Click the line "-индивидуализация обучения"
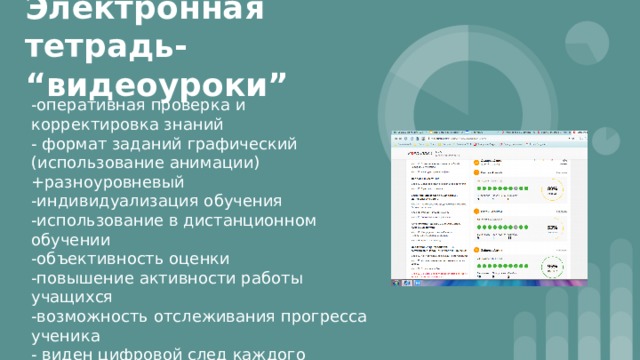This screenshot has width=640, height=360. click(156, 201)
